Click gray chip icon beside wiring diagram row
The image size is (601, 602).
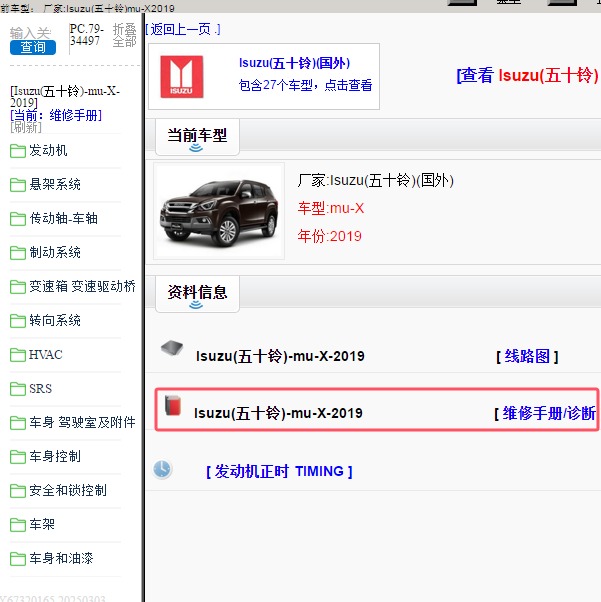[172, 348]
